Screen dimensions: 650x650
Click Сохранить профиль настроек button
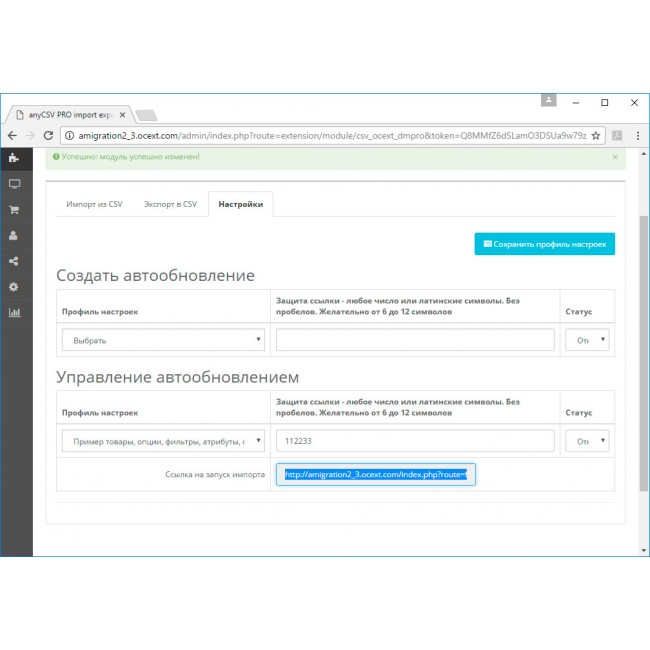coord(544,244)
